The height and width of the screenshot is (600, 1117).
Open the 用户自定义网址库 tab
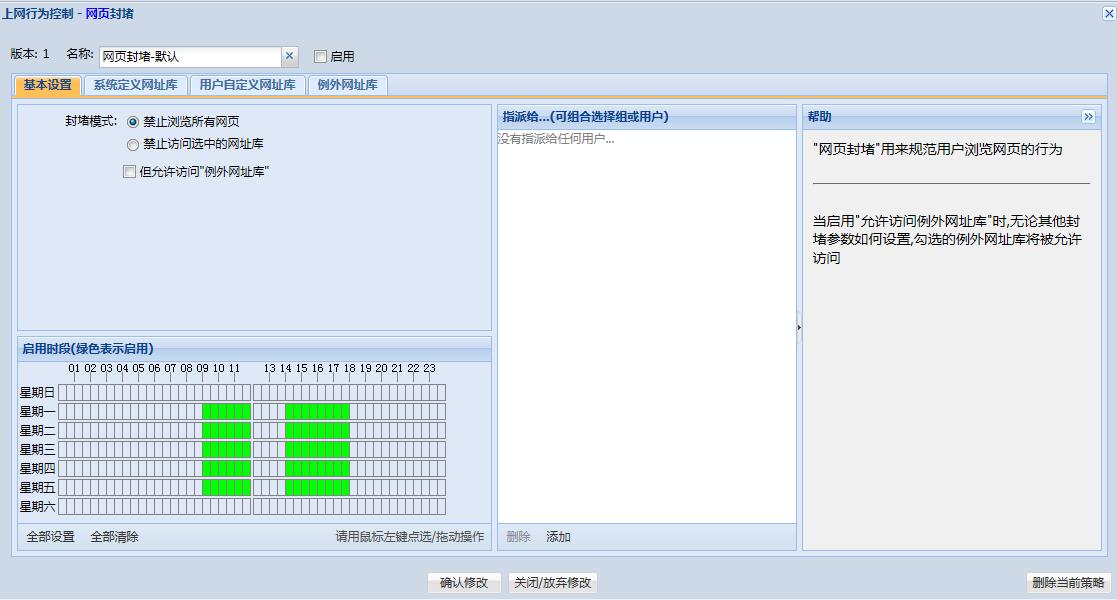[x=247, y=85]
